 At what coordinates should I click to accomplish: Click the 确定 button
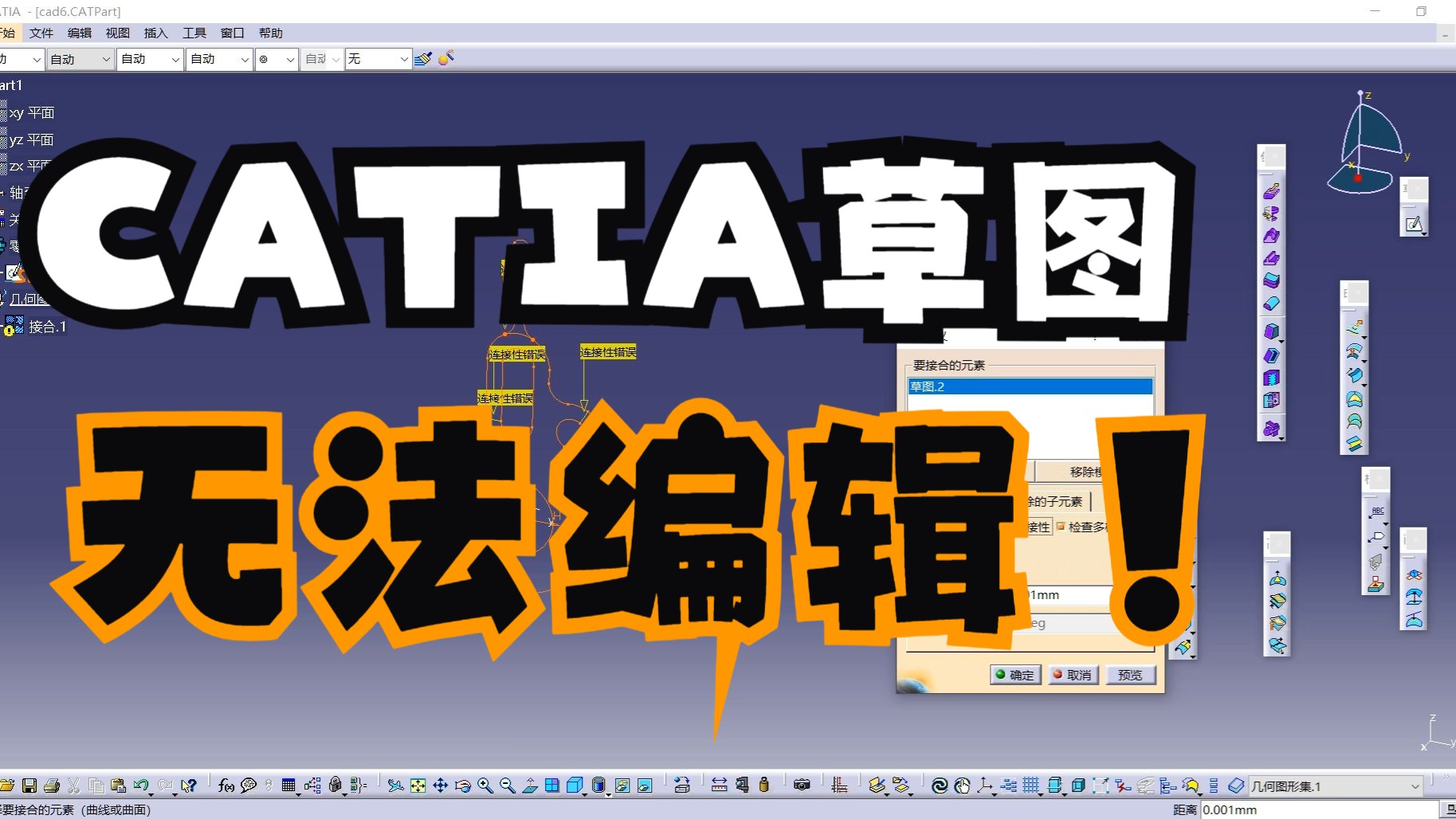(x=1015, y=675)
